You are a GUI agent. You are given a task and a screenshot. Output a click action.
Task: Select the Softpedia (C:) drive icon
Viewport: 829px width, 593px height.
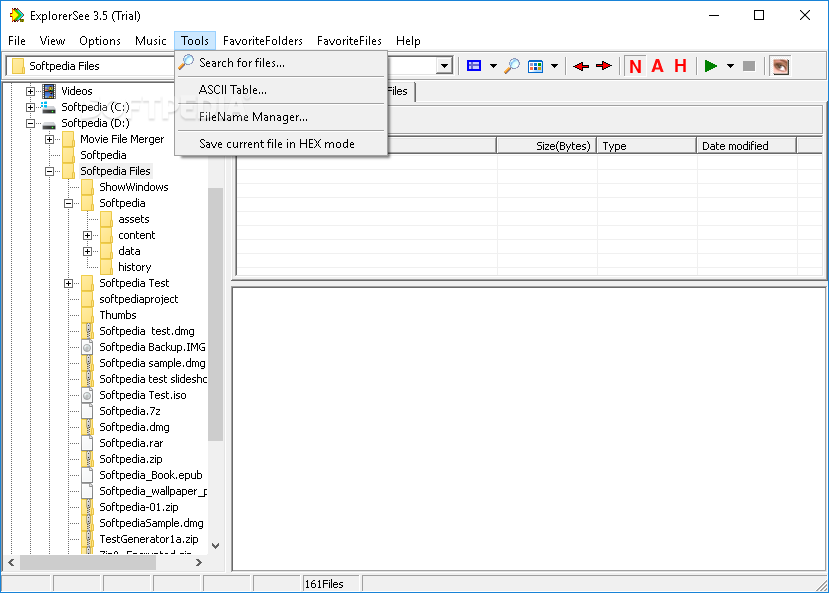49,107
